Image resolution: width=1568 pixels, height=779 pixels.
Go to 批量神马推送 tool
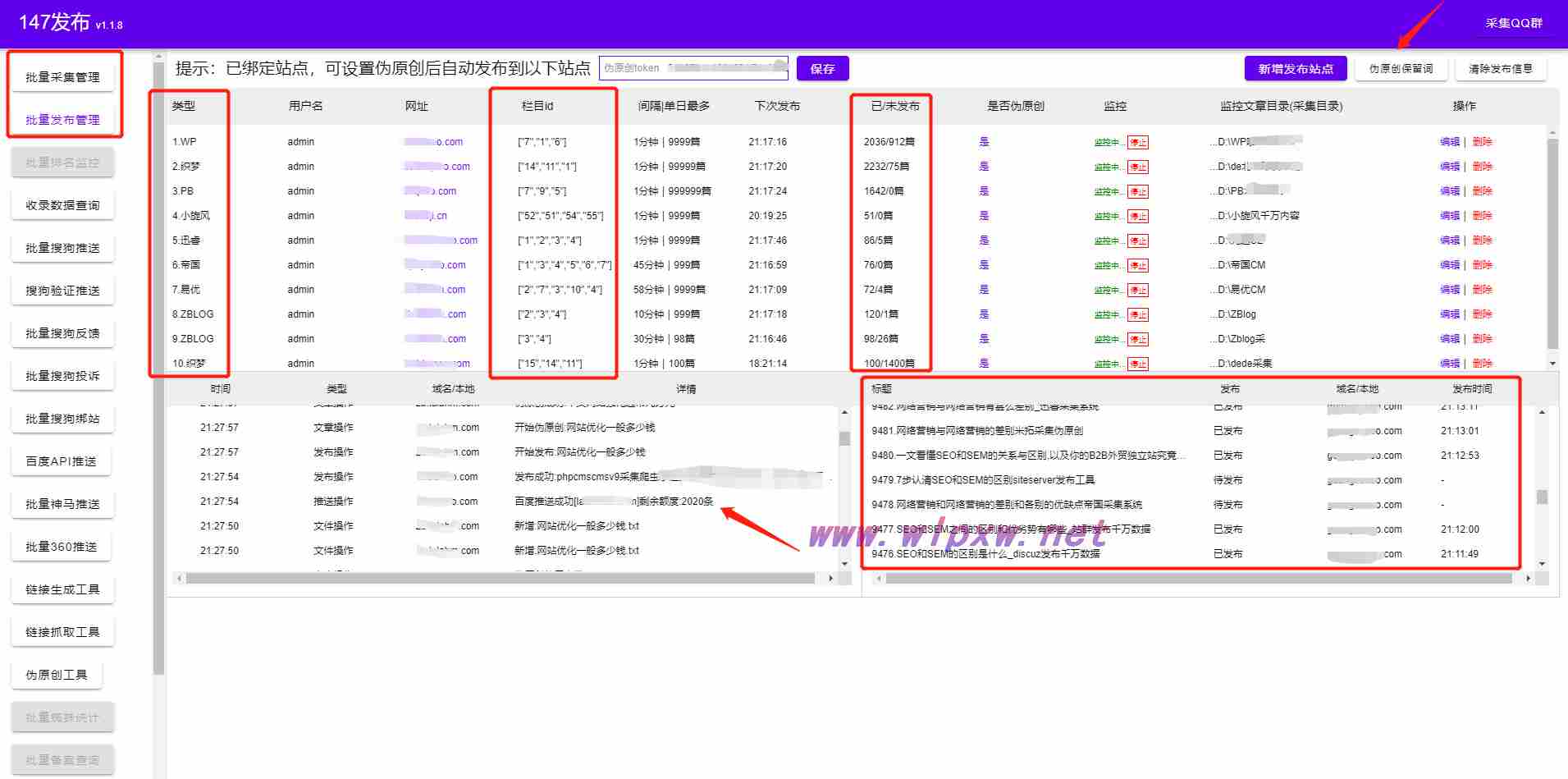click(x=62, y=504)
